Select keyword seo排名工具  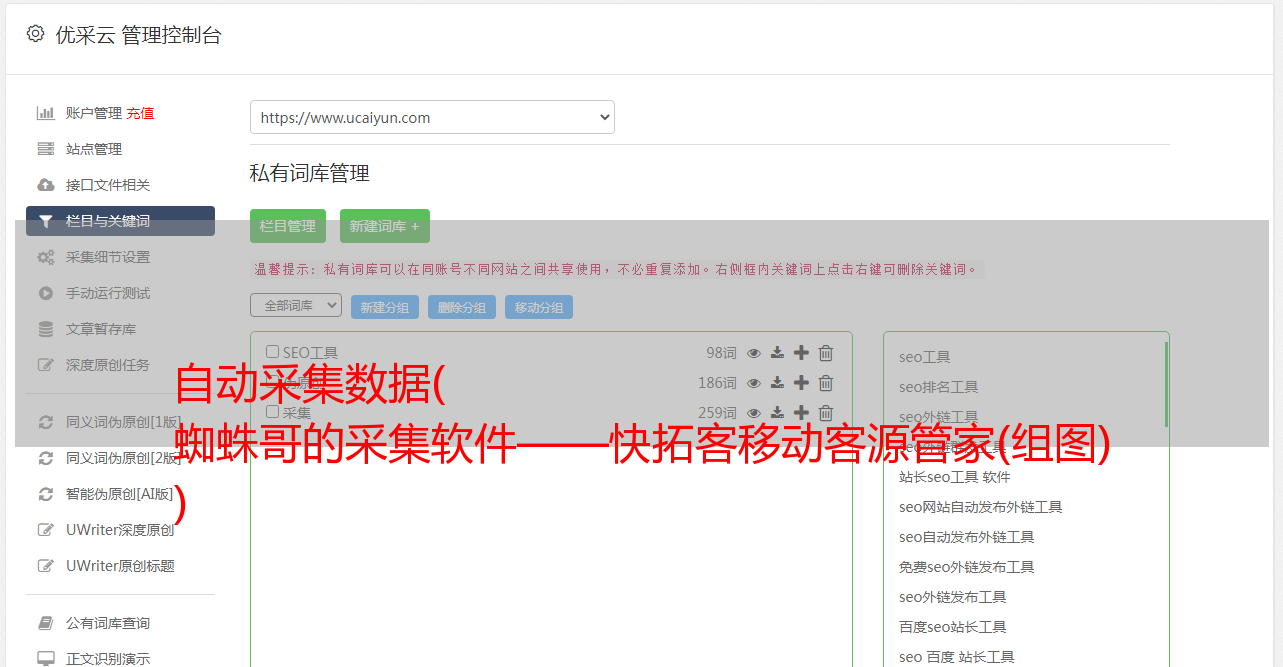(x=938, y=387)
